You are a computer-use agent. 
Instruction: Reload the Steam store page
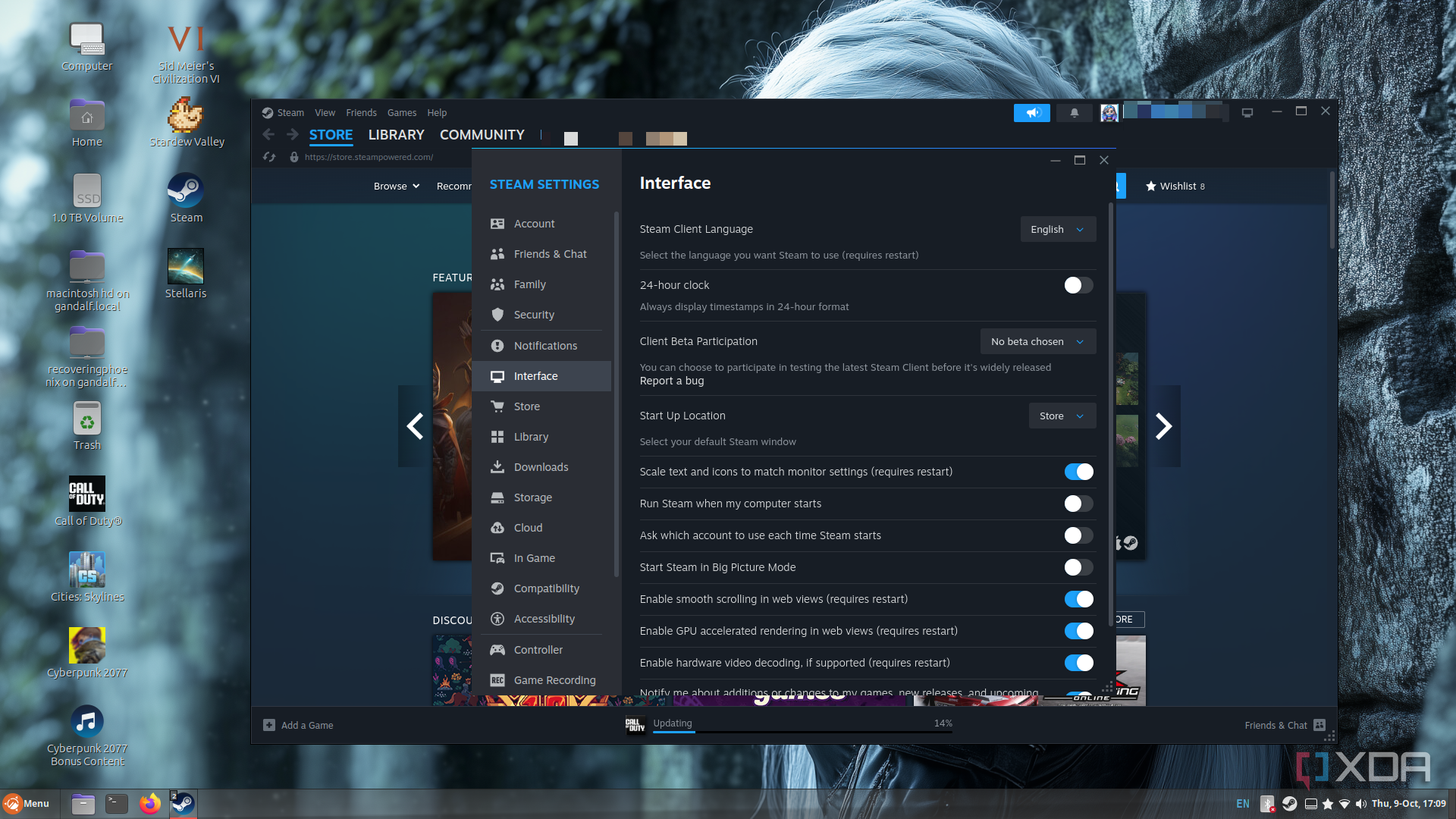tap(269, 157)
